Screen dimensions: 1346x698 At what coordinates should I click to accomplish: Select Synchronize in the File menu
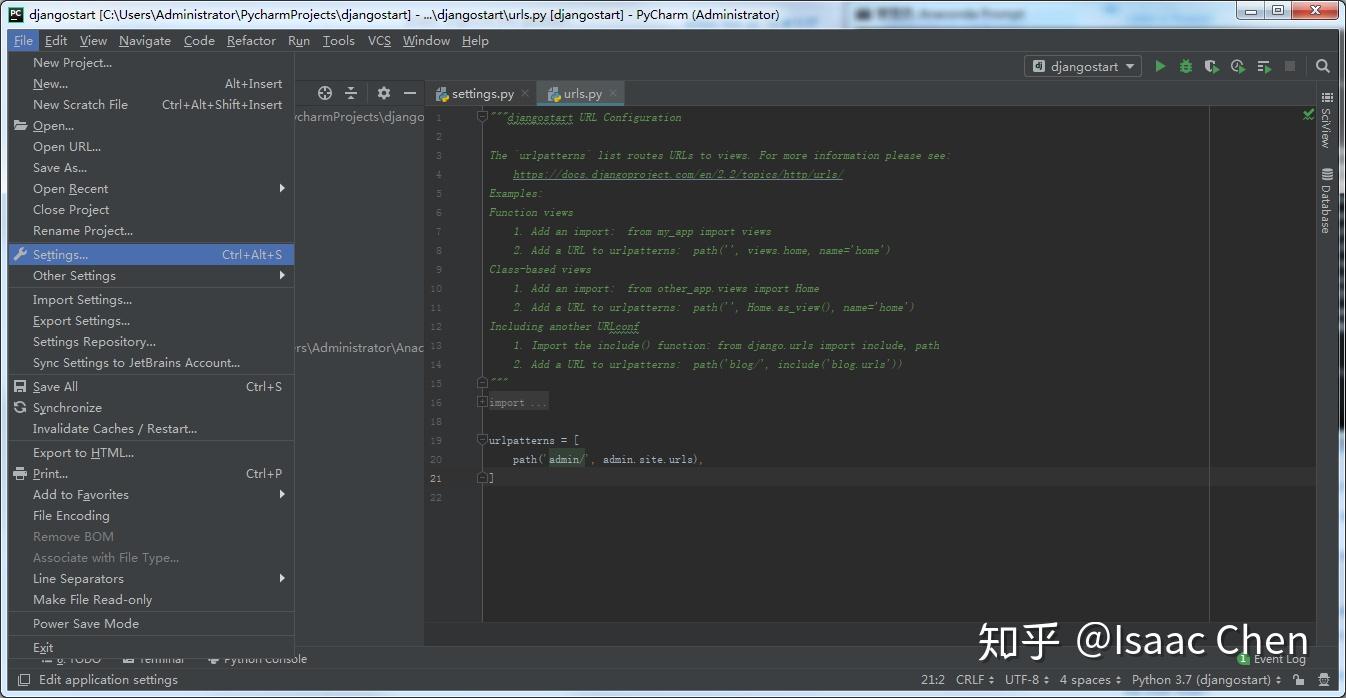pyautogui.click(x=151, y=408)
